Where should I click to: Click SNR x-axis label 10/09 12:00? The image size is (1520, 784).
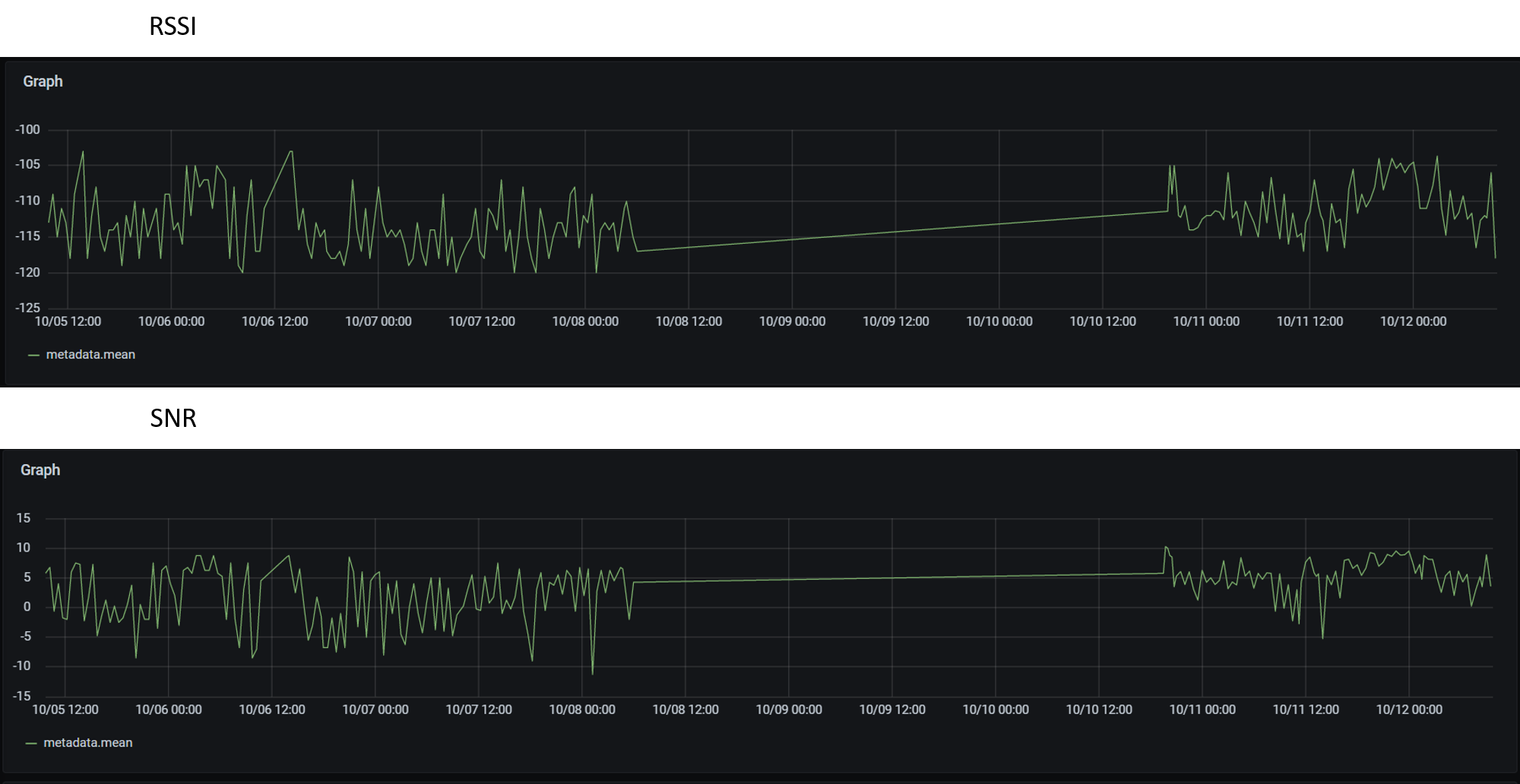pyautogui.click(x=892, y=710)
